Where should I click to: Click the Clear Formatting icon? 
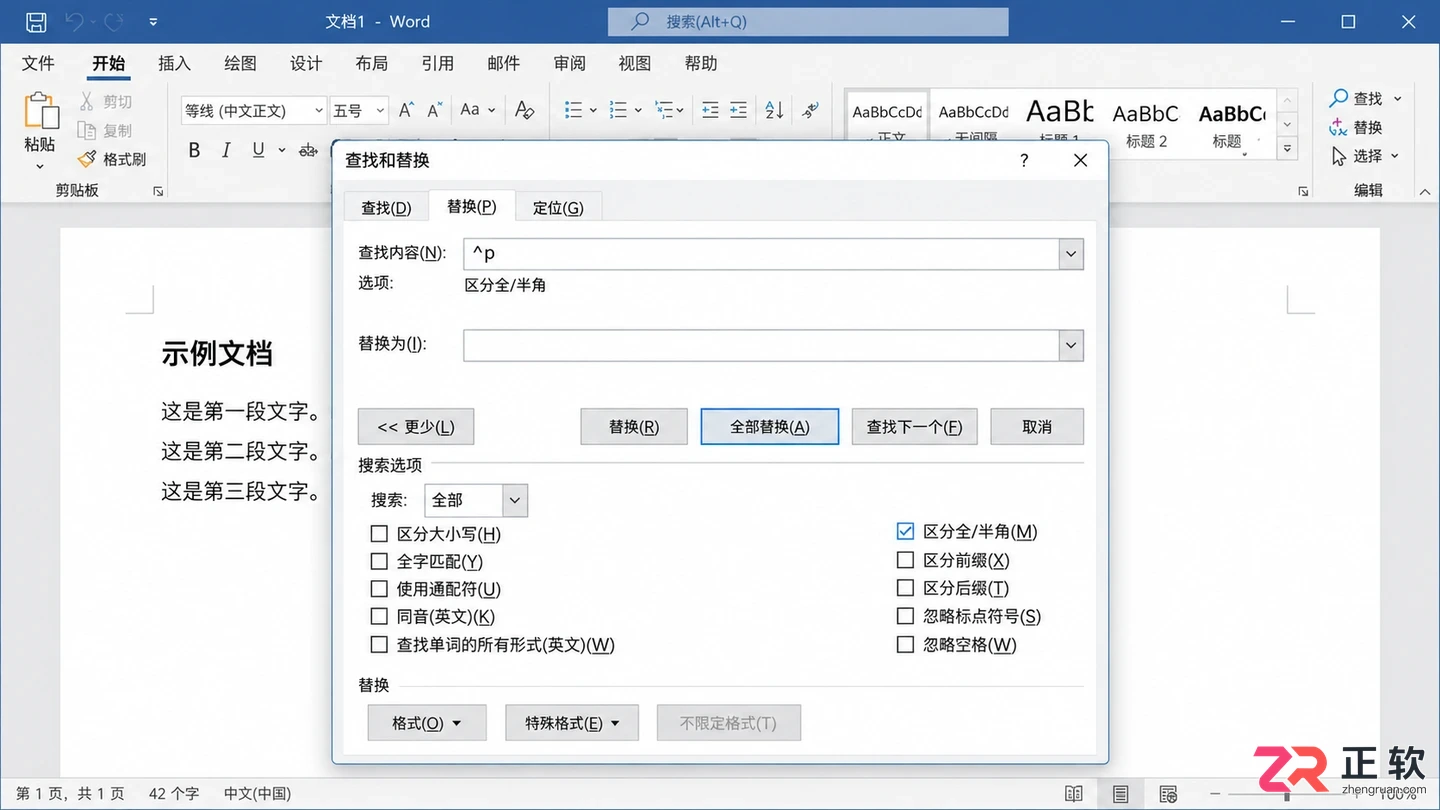(524, 110)
